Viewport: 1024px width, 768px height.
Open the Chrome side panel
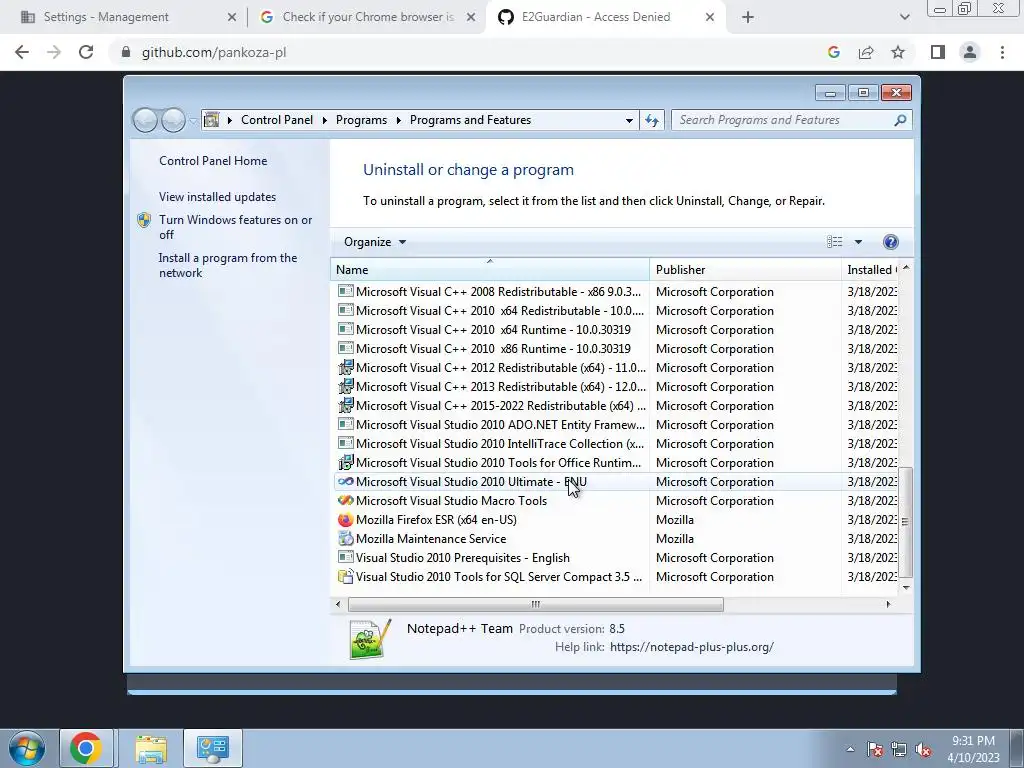click(x=938, y=52)
